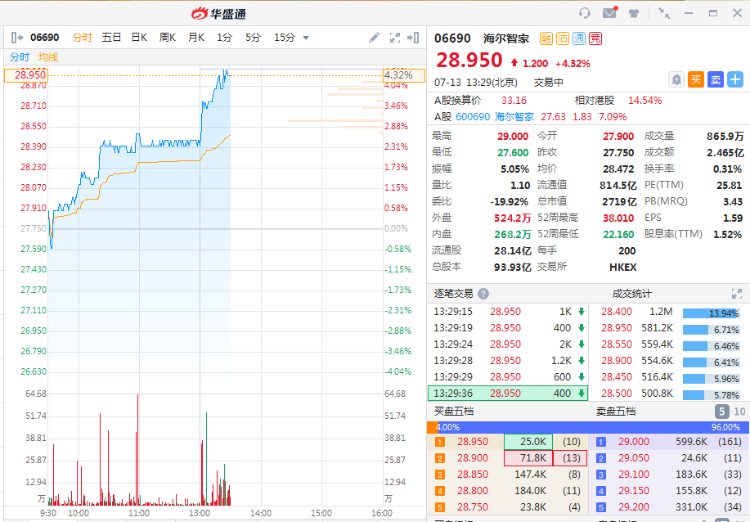The image size is (750, 522).
Task: Click ask level 1 blue badge
Action: pos(601,442)
